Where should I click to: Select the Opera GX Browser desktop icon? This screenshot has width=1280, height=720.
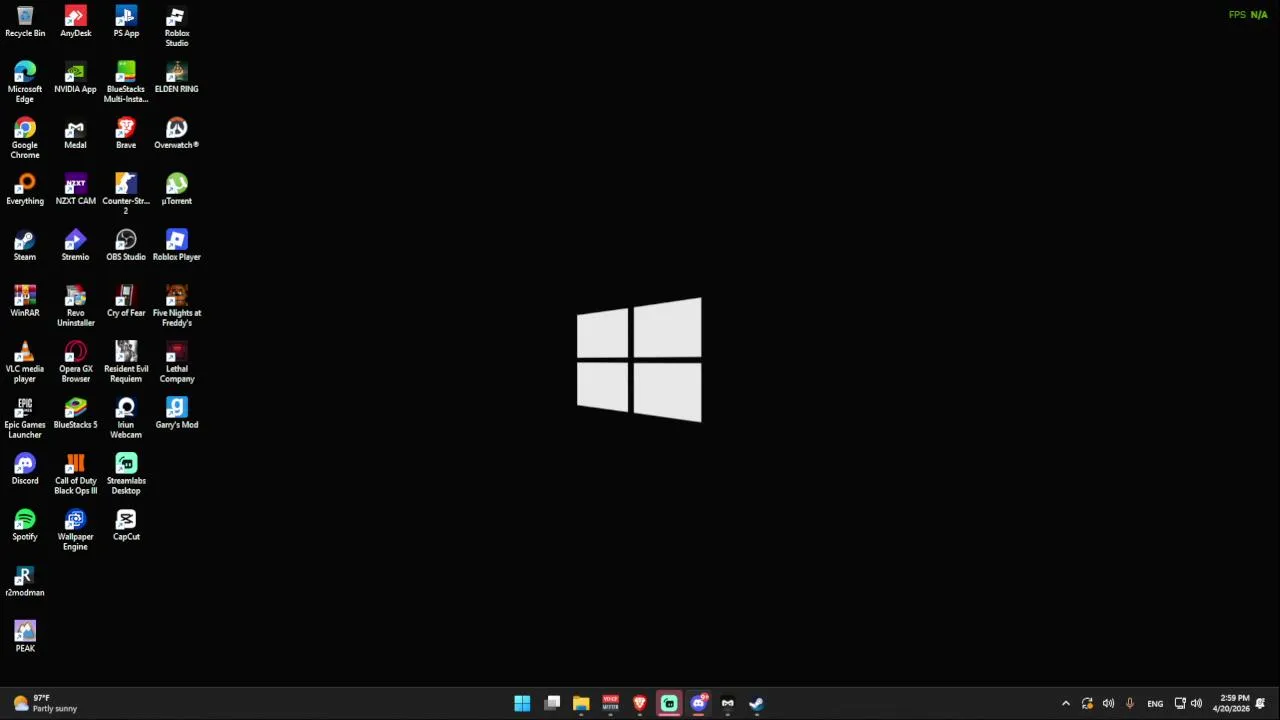(x=75, y=363)
